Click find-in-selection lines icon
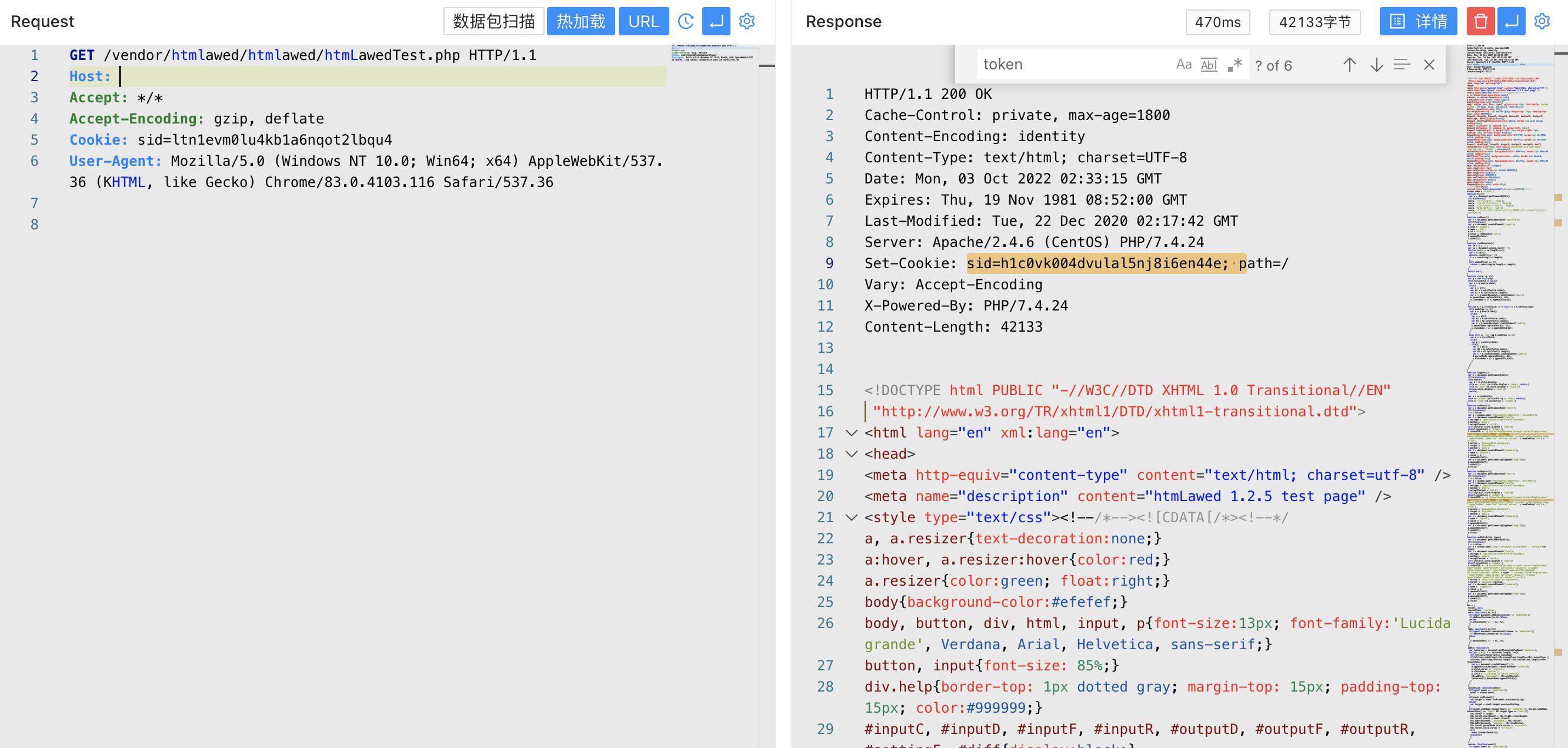 pyautogui.click(x=1402, y=65)
